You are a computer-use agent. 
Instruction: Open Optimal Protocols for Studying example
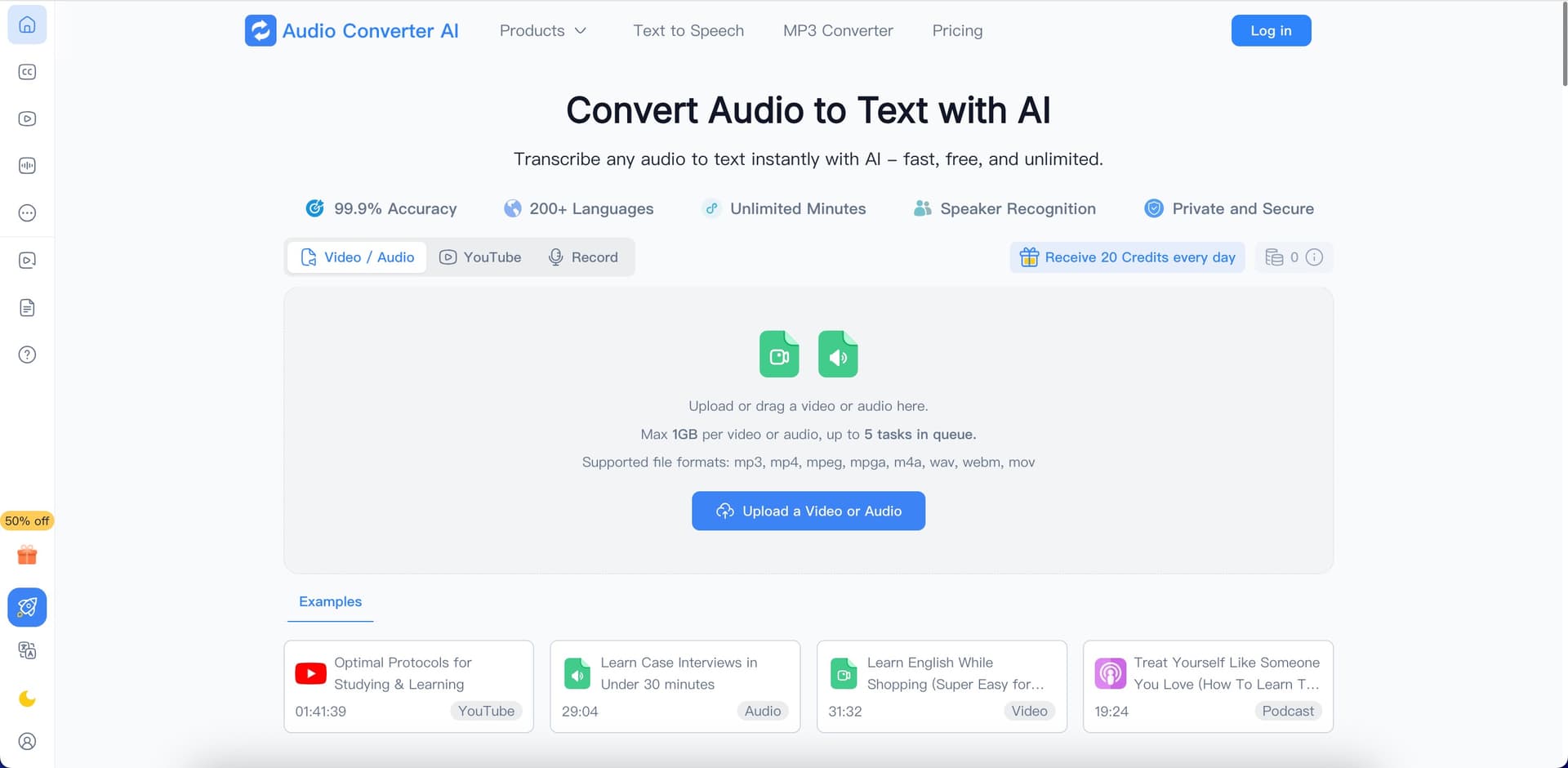point(408,686)
